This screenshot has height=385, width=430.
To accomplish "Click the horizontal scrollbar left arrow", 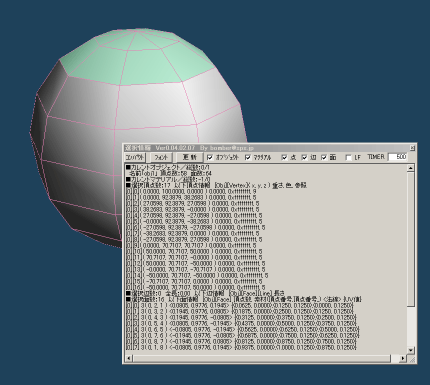I will [x=129, y=358].
